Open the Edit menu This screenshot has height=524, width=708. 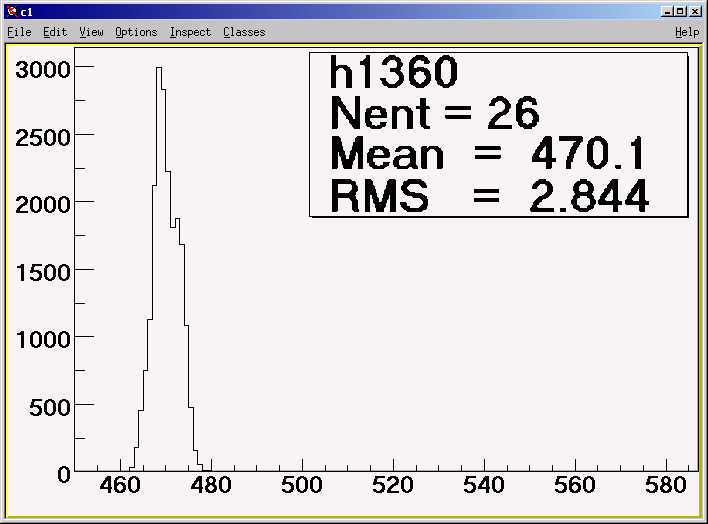coord(55,32)
